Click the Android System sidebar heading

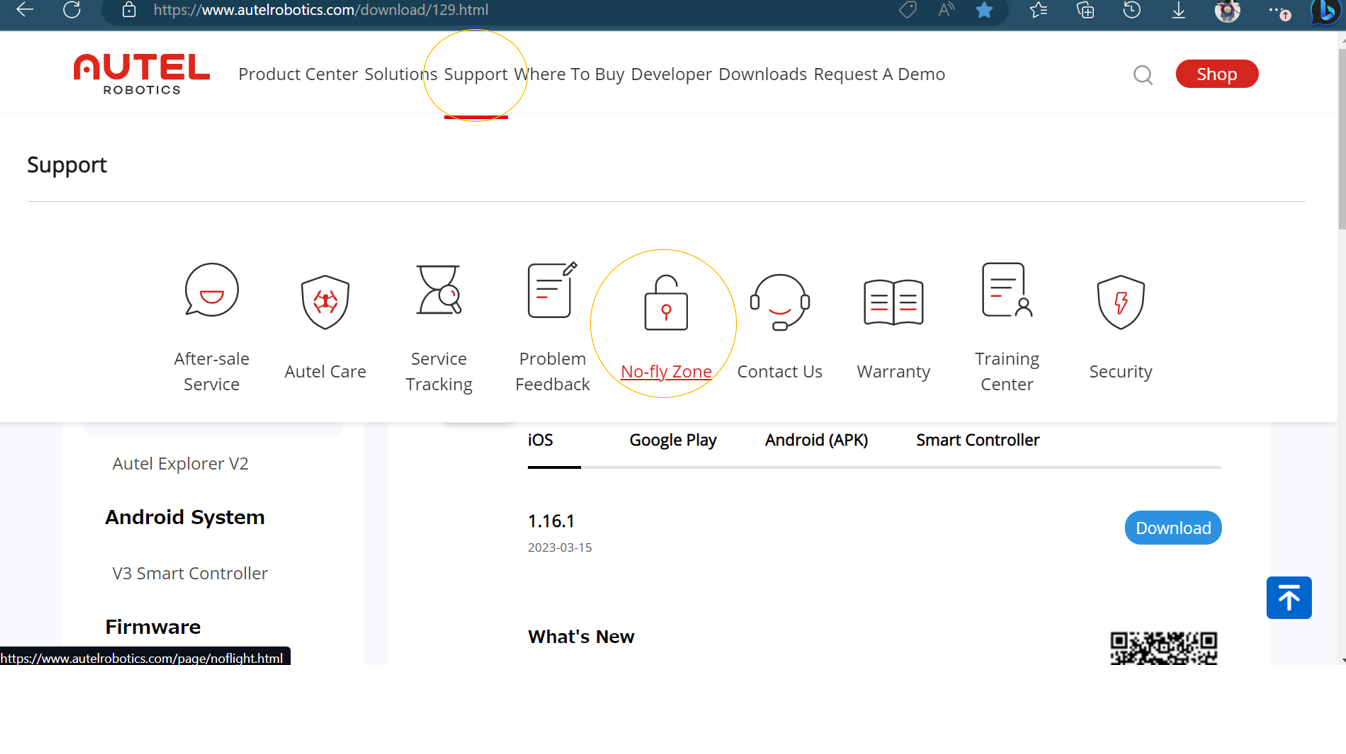185,517
